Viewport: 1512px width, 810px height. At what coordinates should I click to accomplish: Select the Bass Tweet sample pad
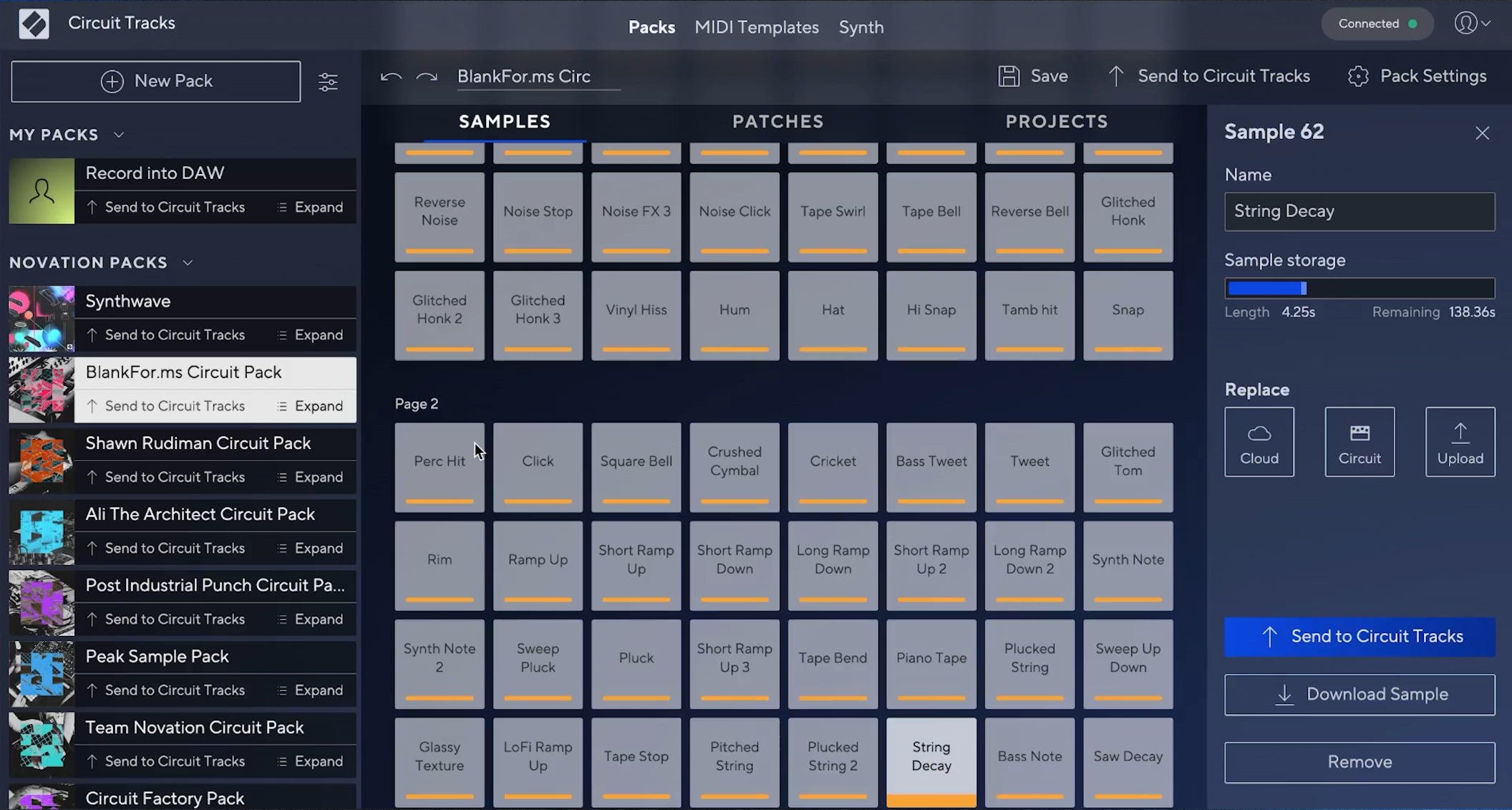tap(931, 467)
